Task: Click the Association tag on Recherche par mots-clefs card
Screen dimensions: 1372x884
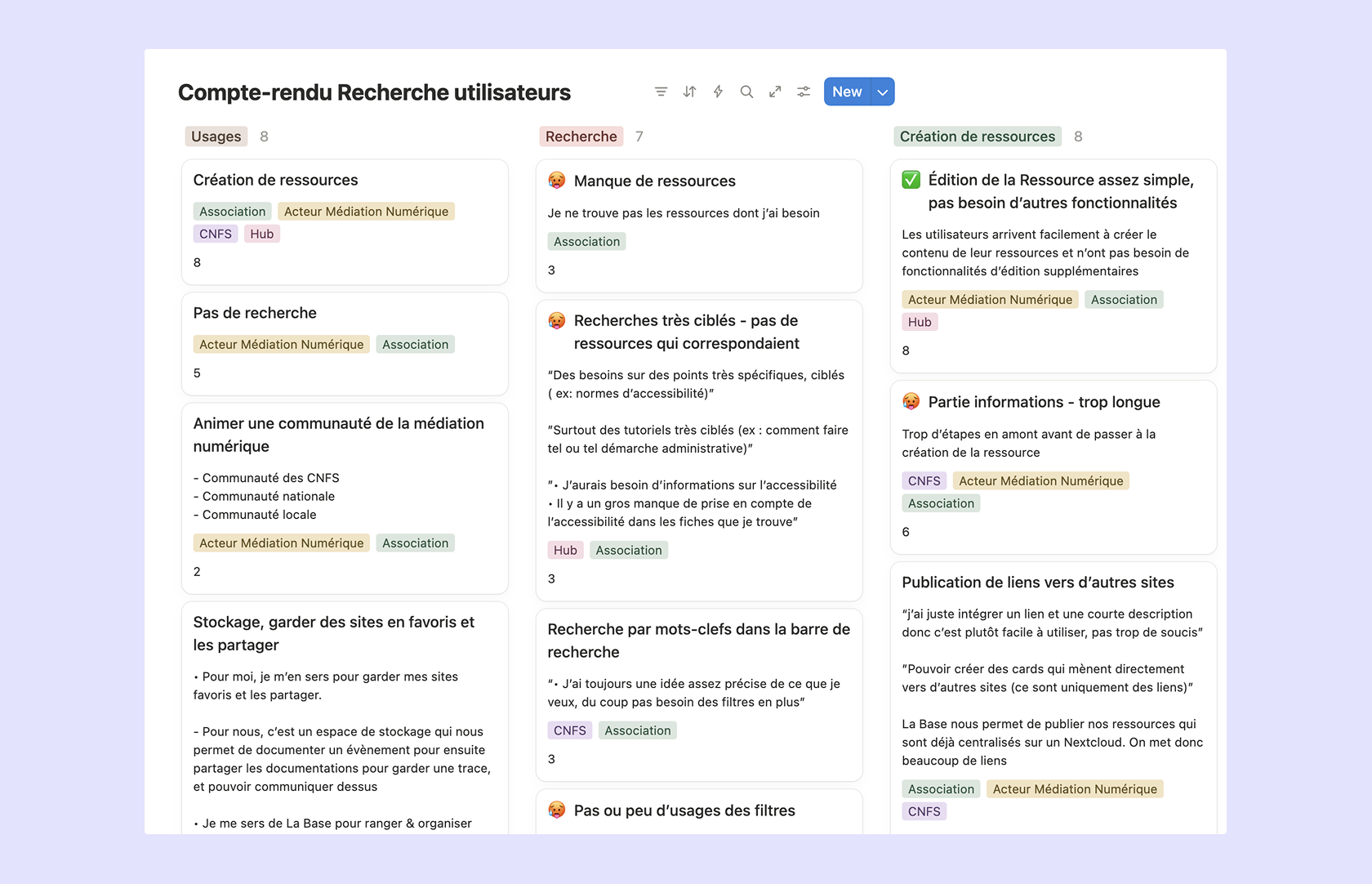Action: click(638, 730)
